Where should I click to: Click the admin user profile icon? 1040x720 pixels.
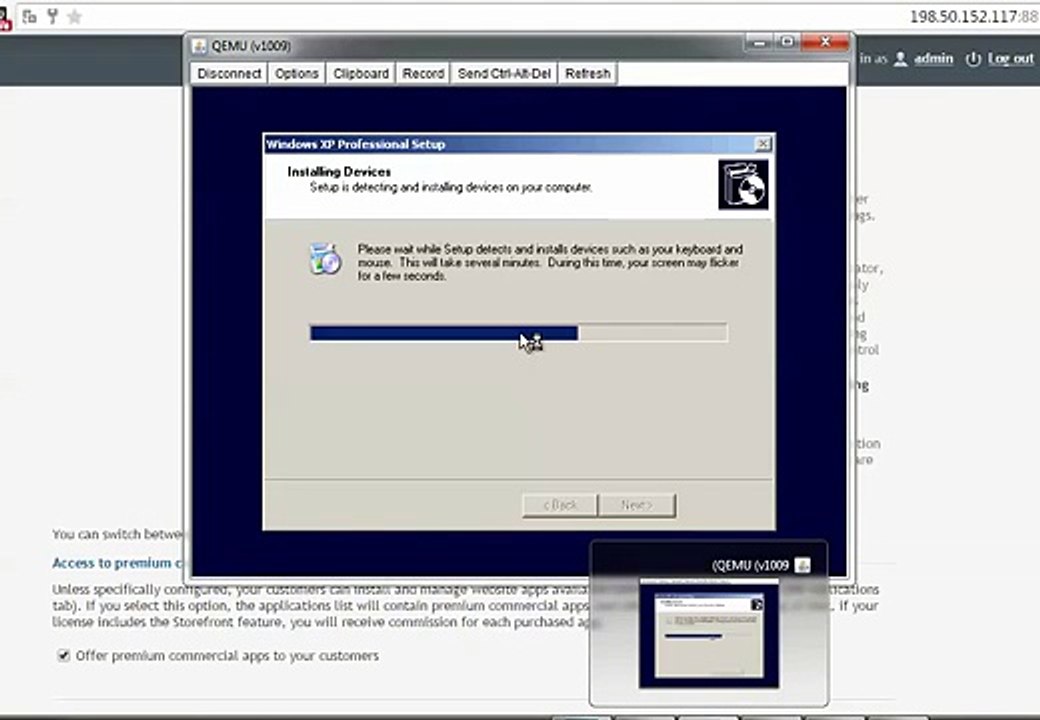pyautogui.click(x=900, y=59)
